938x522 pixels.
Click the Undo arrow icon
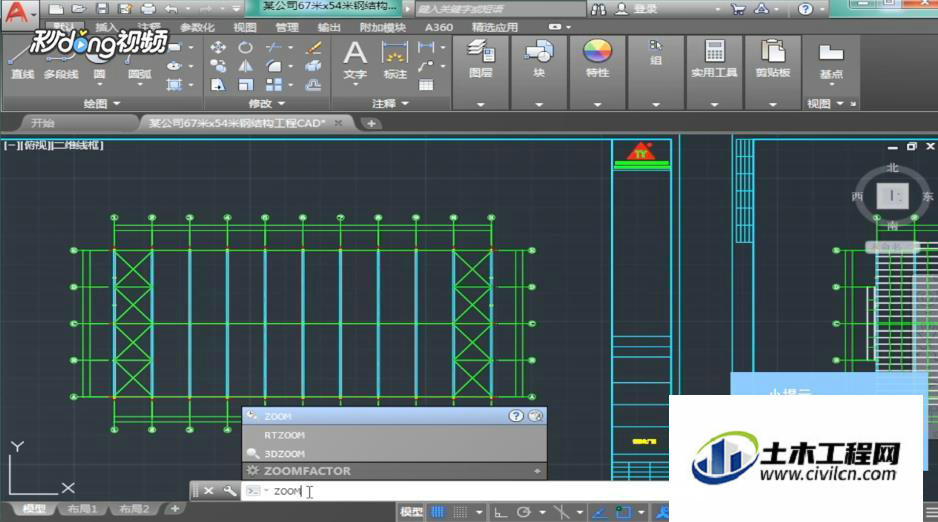[171, 9]
